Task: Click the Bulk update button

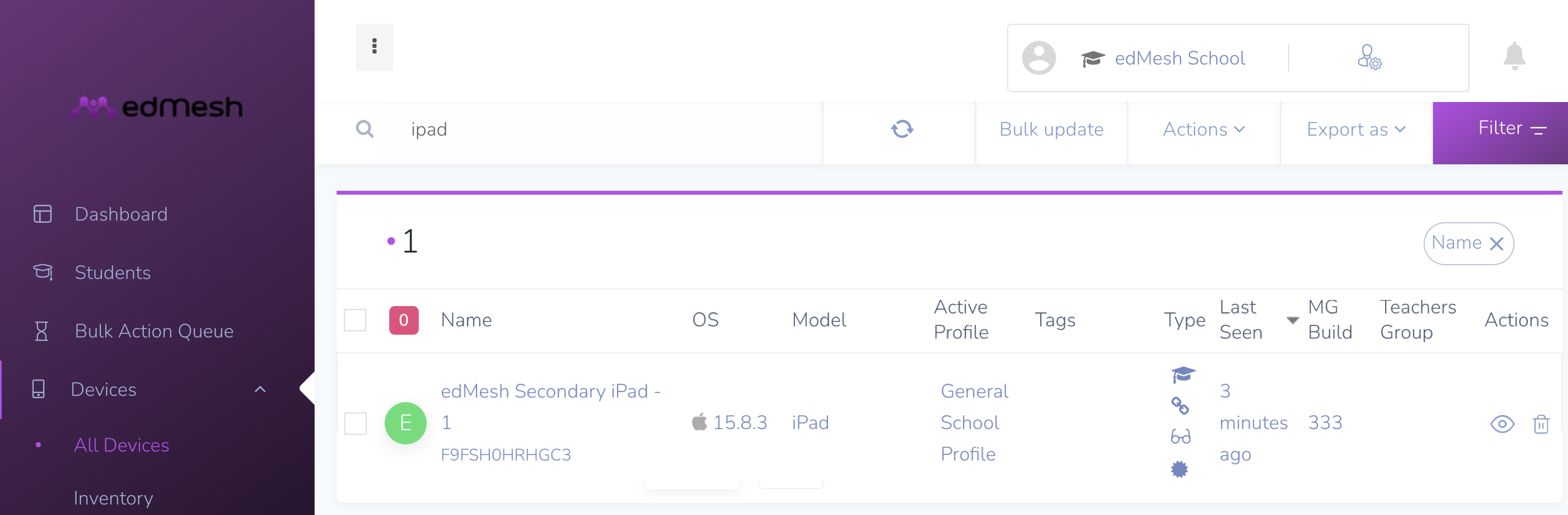Action: (1051, 129)
